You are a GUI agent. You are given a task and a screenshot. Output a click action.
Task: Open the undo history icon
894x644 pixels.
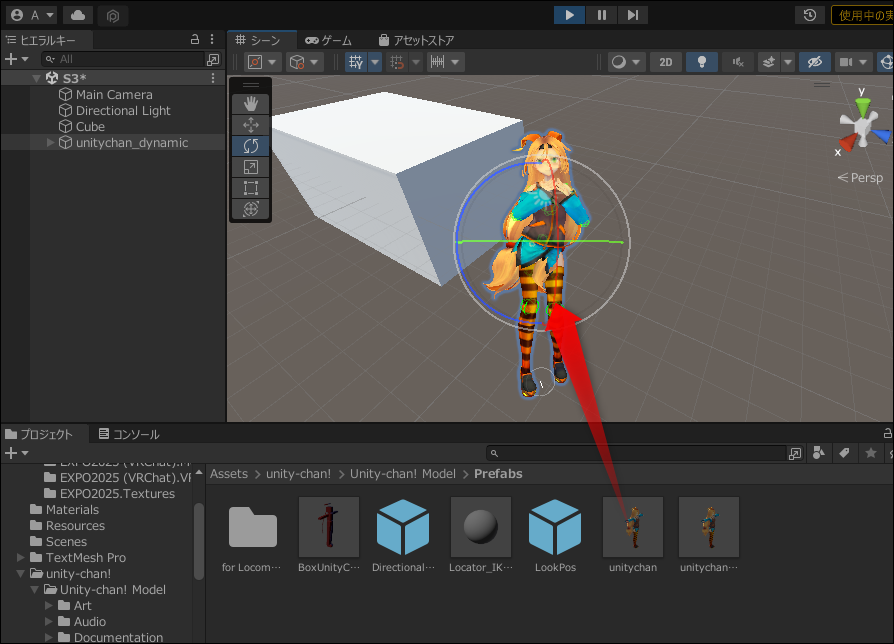click(x=810, y=15)
